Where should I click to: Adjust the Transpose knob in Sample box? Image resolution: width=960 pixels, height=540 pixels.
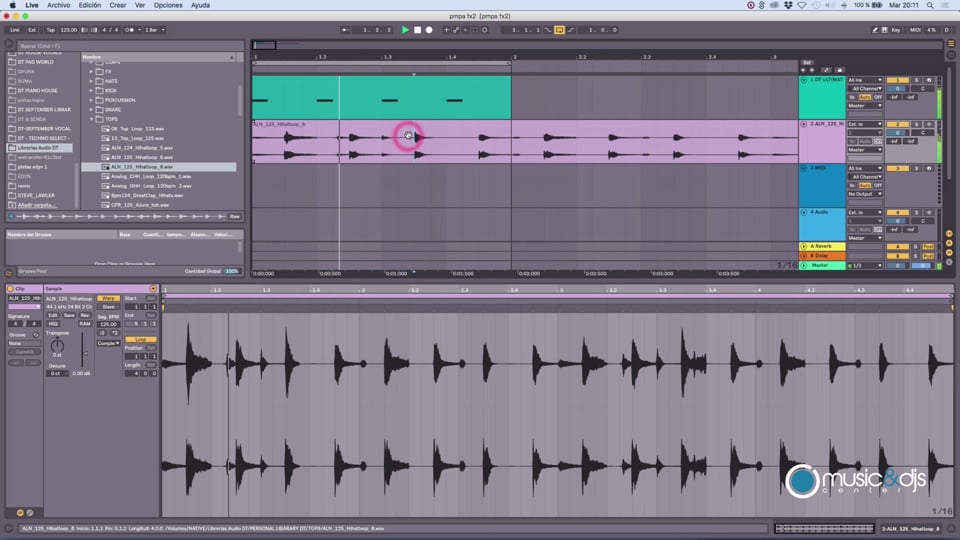click(x=57, y=345)
